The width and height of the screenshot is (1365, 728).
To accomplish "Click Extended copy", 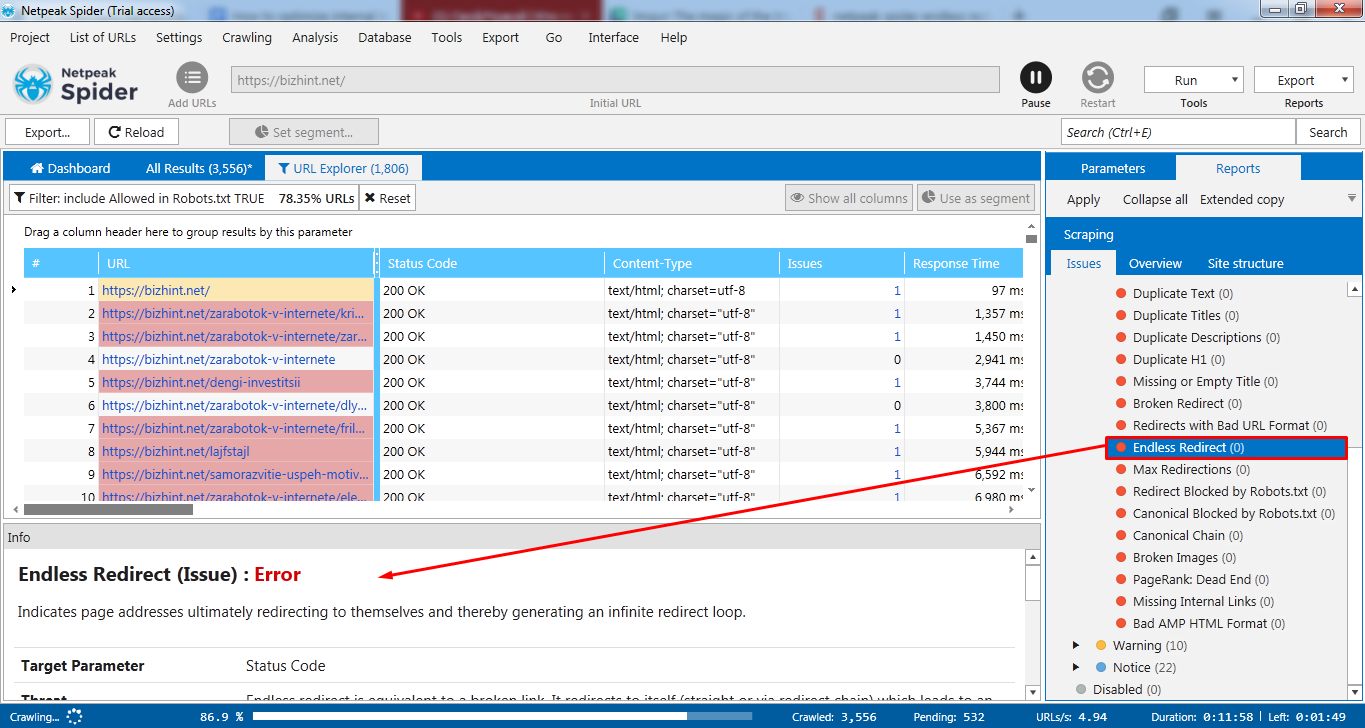I will click(1242, 199).
